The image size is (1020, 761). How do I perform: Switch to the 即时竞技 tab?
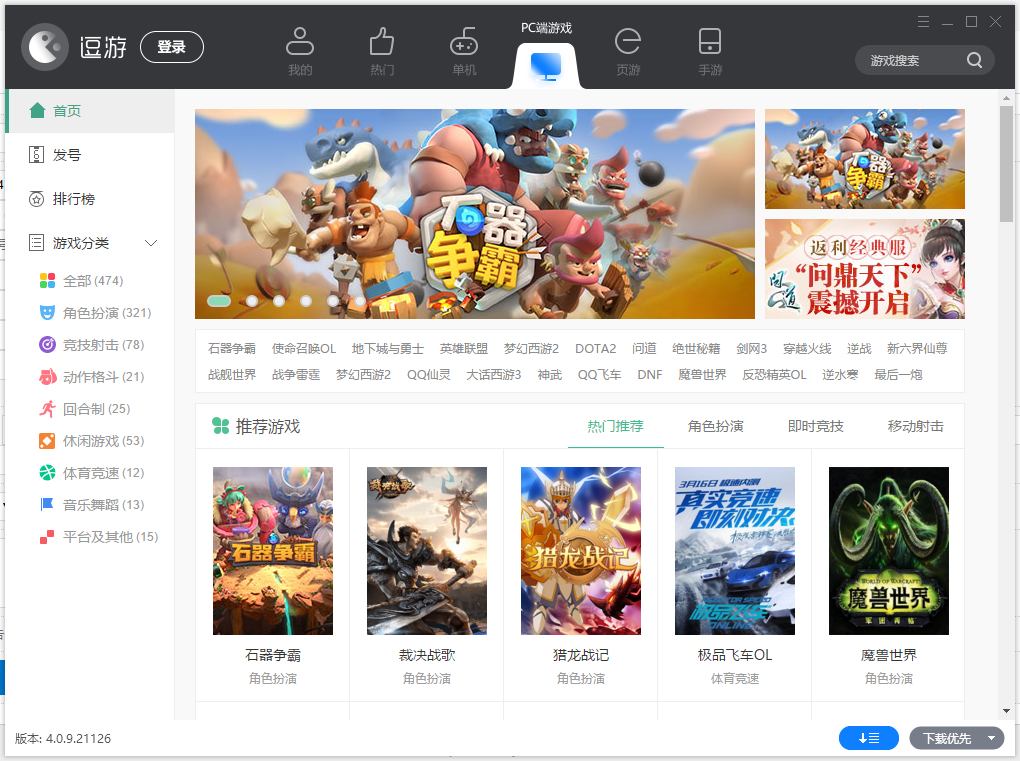point(816,426)
